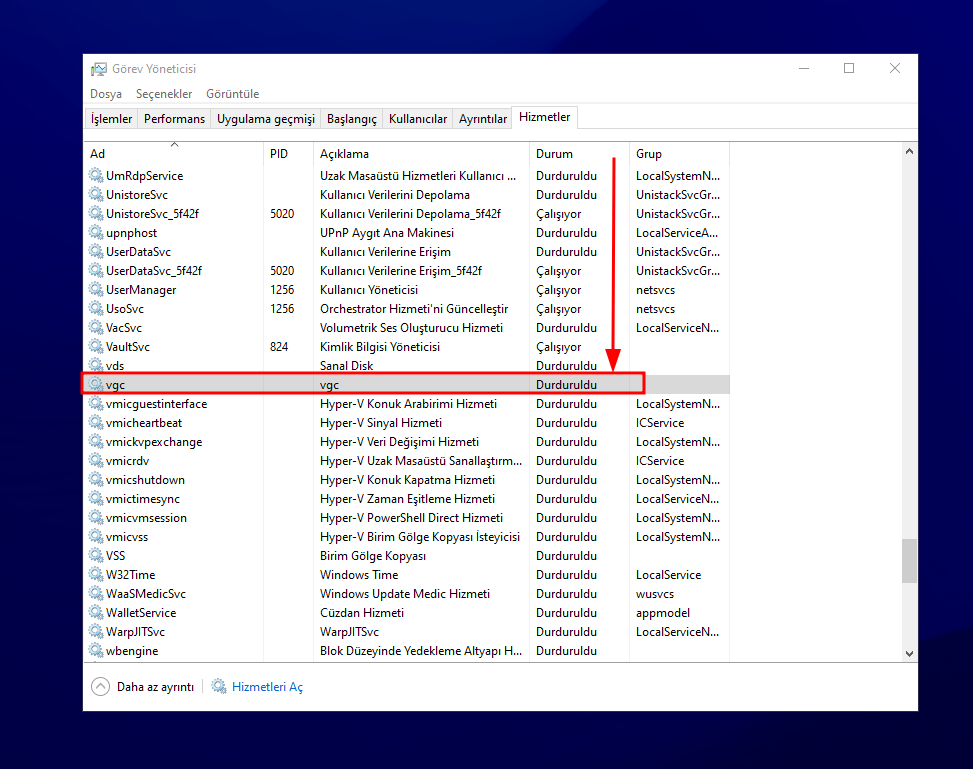Screen dimensions: 973x769
Task: Click the gear icon next to vmicvss
Action: coord(96,536)
